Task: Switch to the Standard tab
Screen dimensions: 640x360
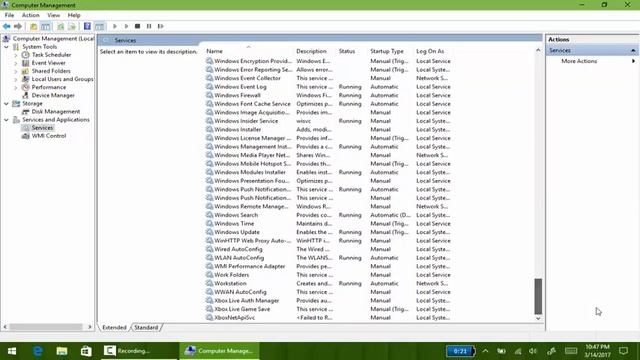Action: (x=146, y=327)
